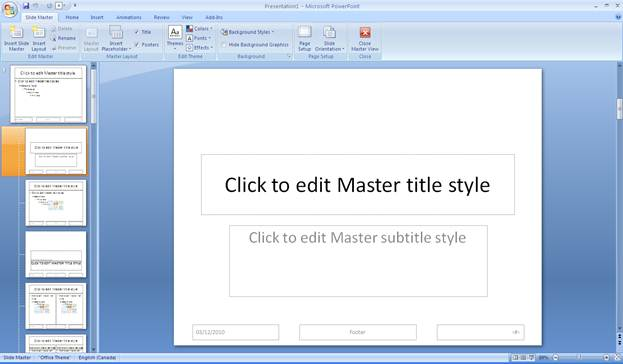Open the Fonts dropdown
Screen dimensions: 623x364
(199, 38)
